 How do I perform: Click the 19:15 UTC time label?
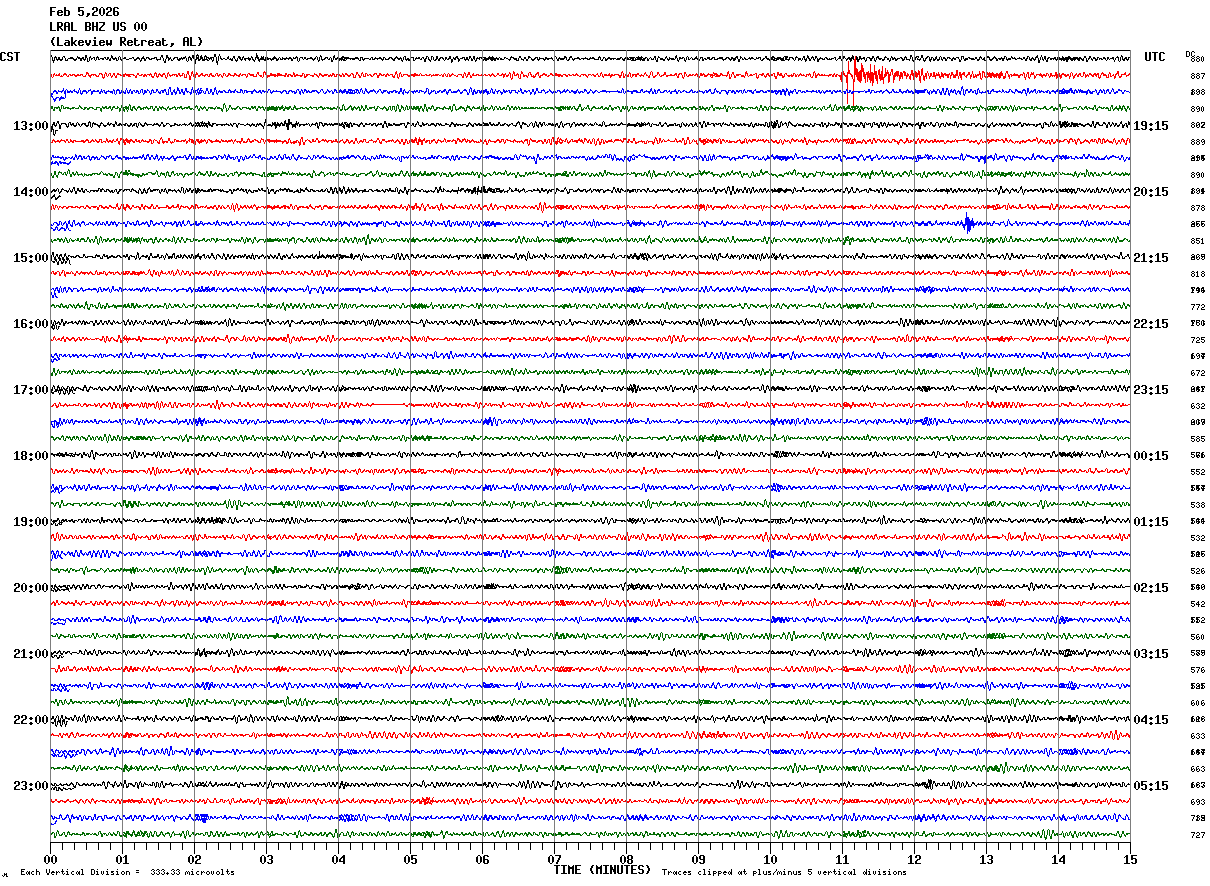[x=1151, y=126]
